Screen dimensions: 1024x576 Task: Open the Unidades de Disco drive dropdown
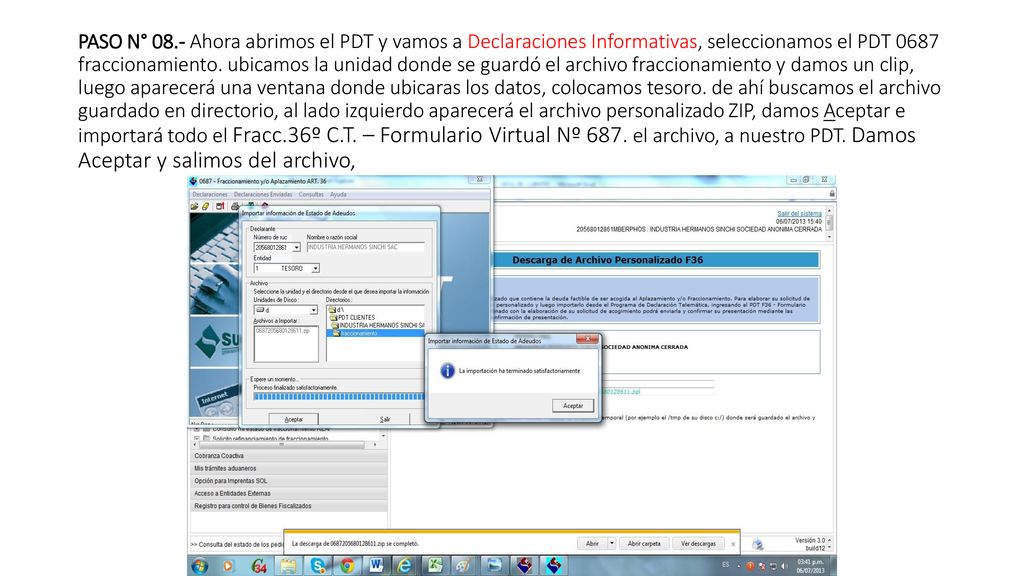(x=313, y=310)
